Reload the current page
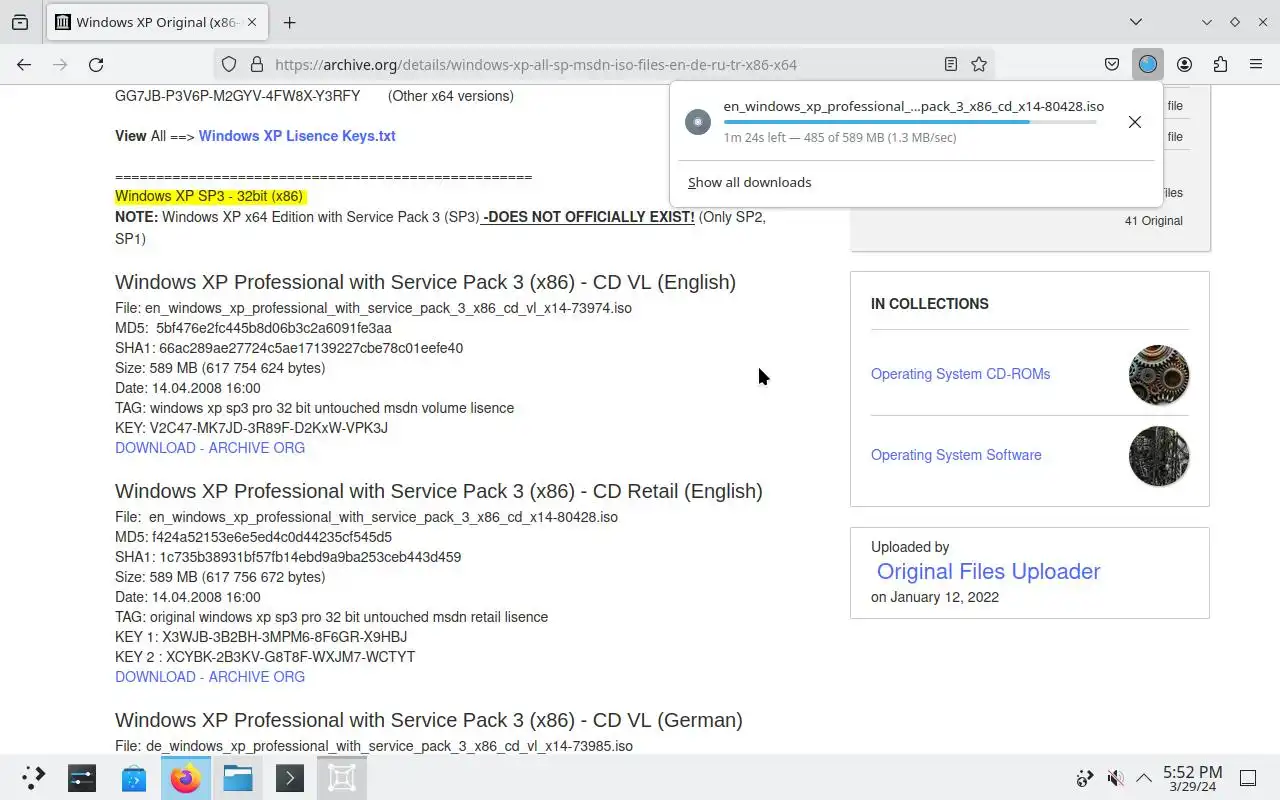1280x800 pixels. [x=96, y=64]
